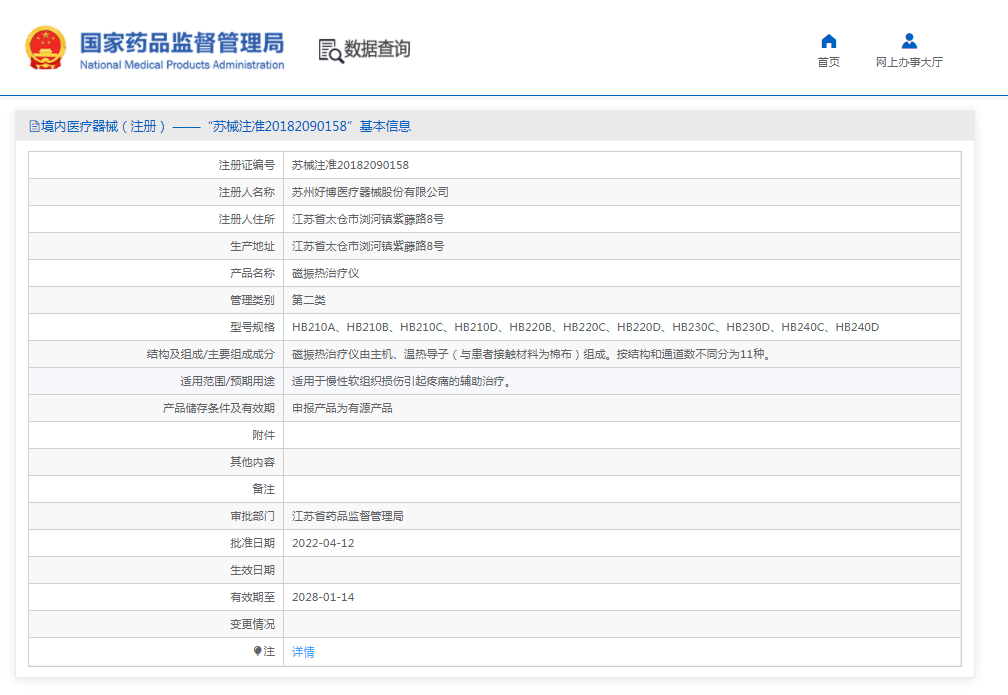
Task: Click the HB210A model list row
Action: coord(586,327)
